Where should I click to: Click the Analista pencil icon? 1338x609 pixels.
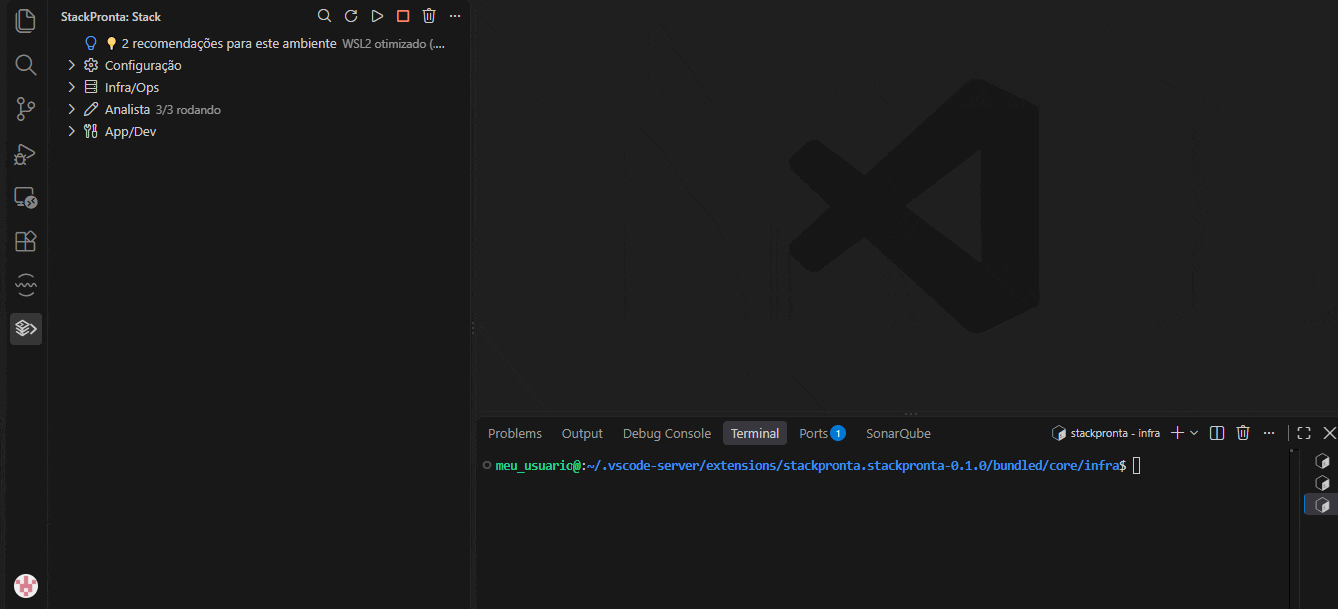tap(91, 109)
